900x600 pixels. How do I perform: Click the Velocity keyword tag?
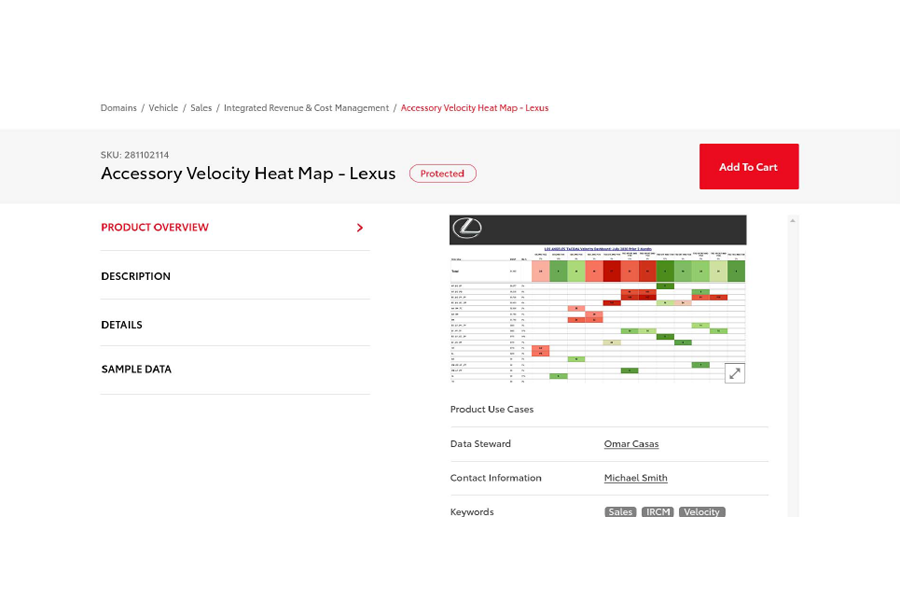click(702, 512)
